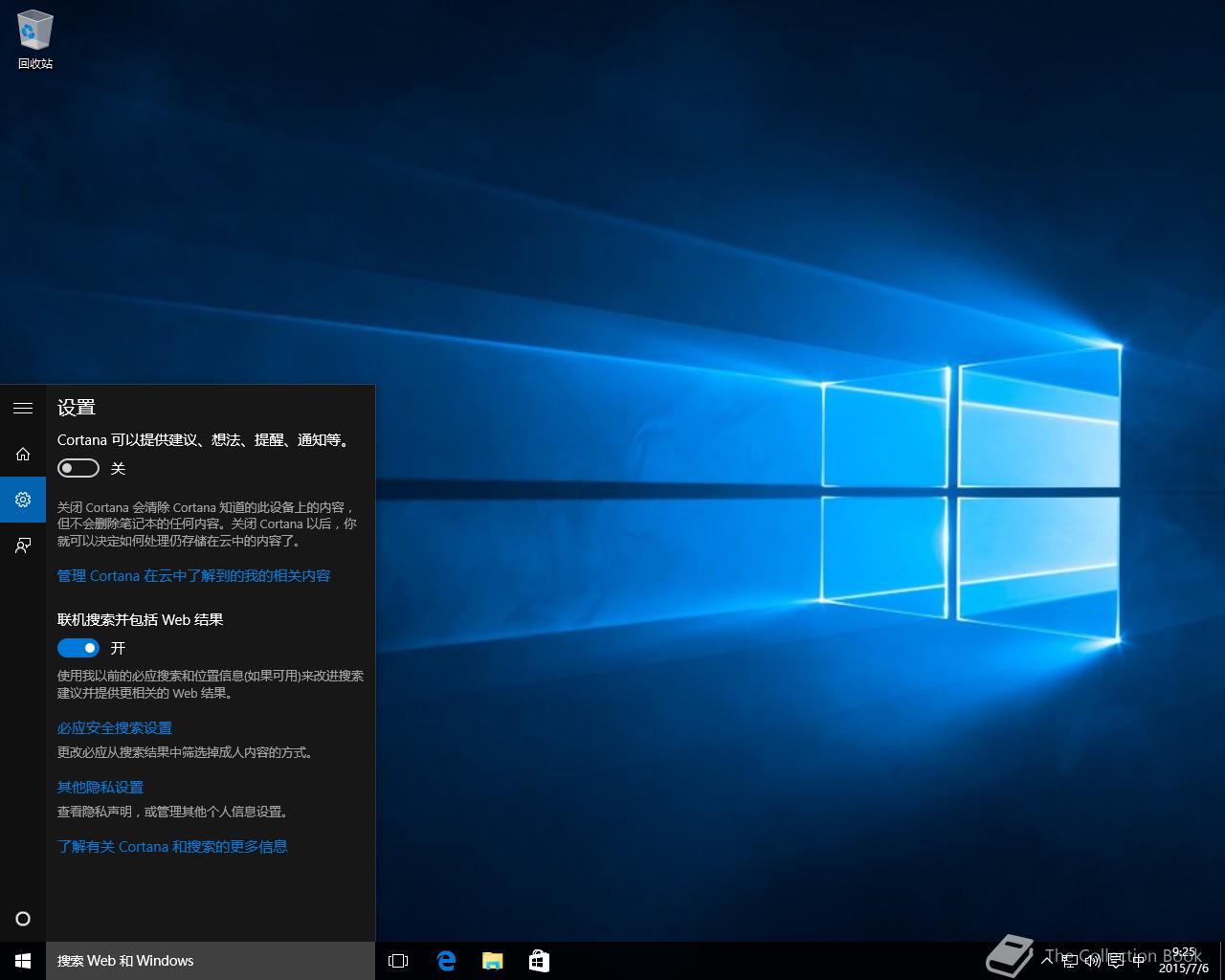Click the Cortana 可以提供建议 description text
This screenshot has height=980, width=1225.
[206, 440]
